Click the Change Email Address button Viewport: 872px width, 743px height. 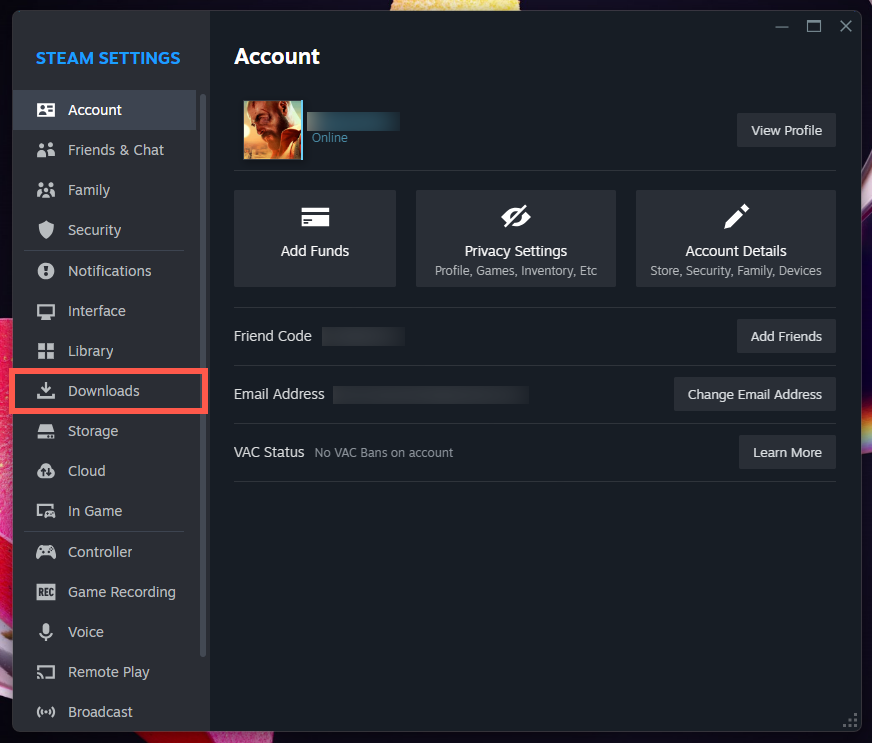754,394
